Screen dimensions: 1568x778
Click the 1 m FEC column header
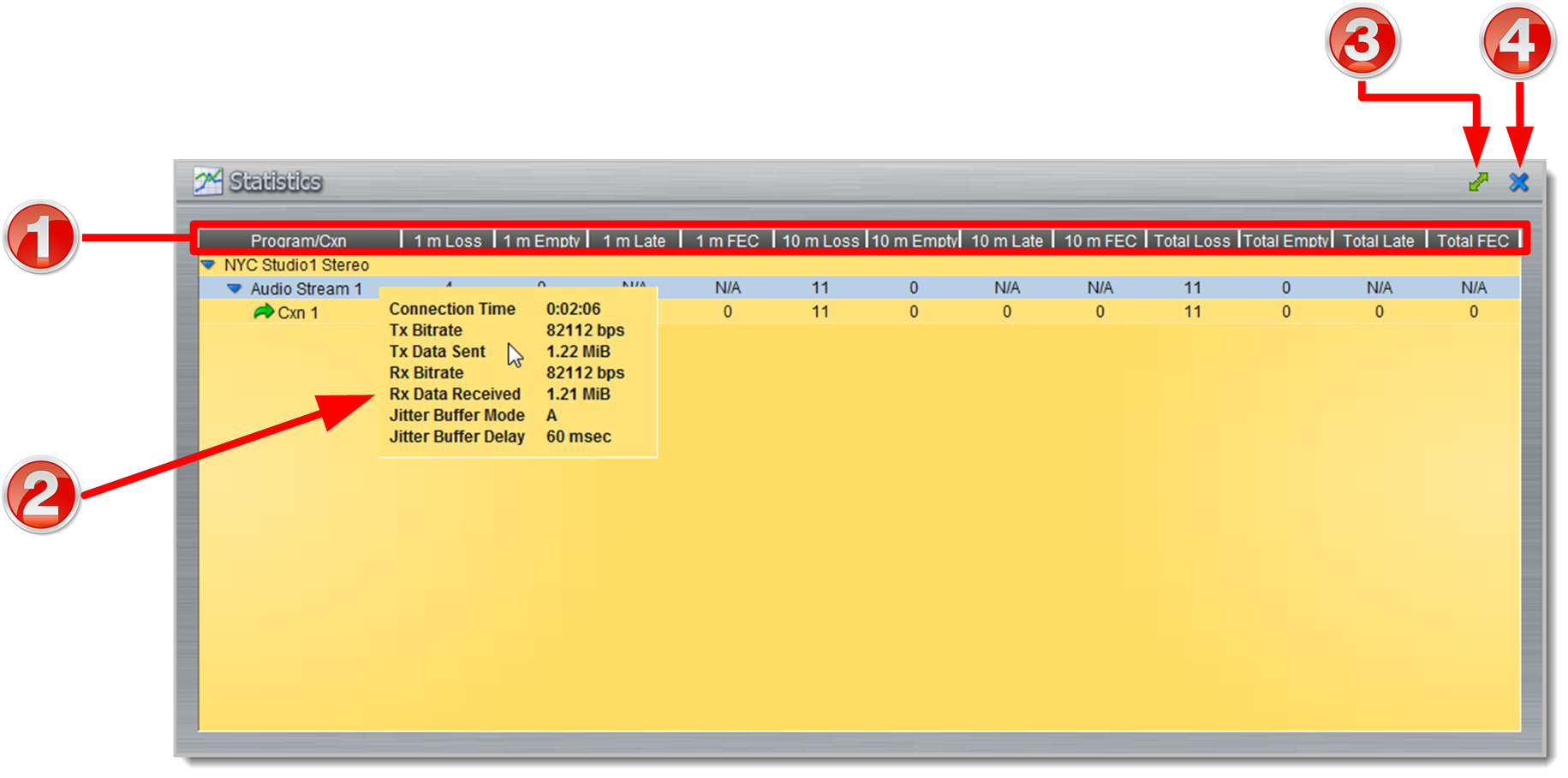[x=727, y=241]
